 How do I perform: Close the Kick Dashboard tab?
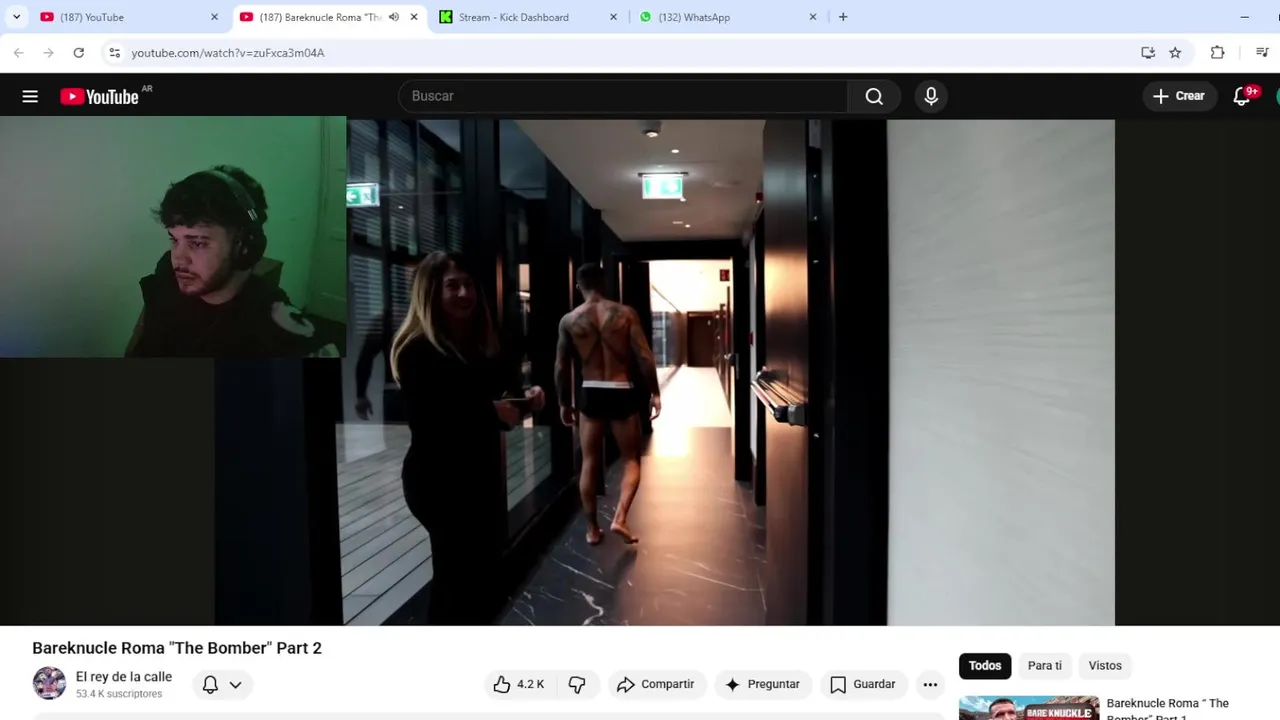(x=613, y=17)
